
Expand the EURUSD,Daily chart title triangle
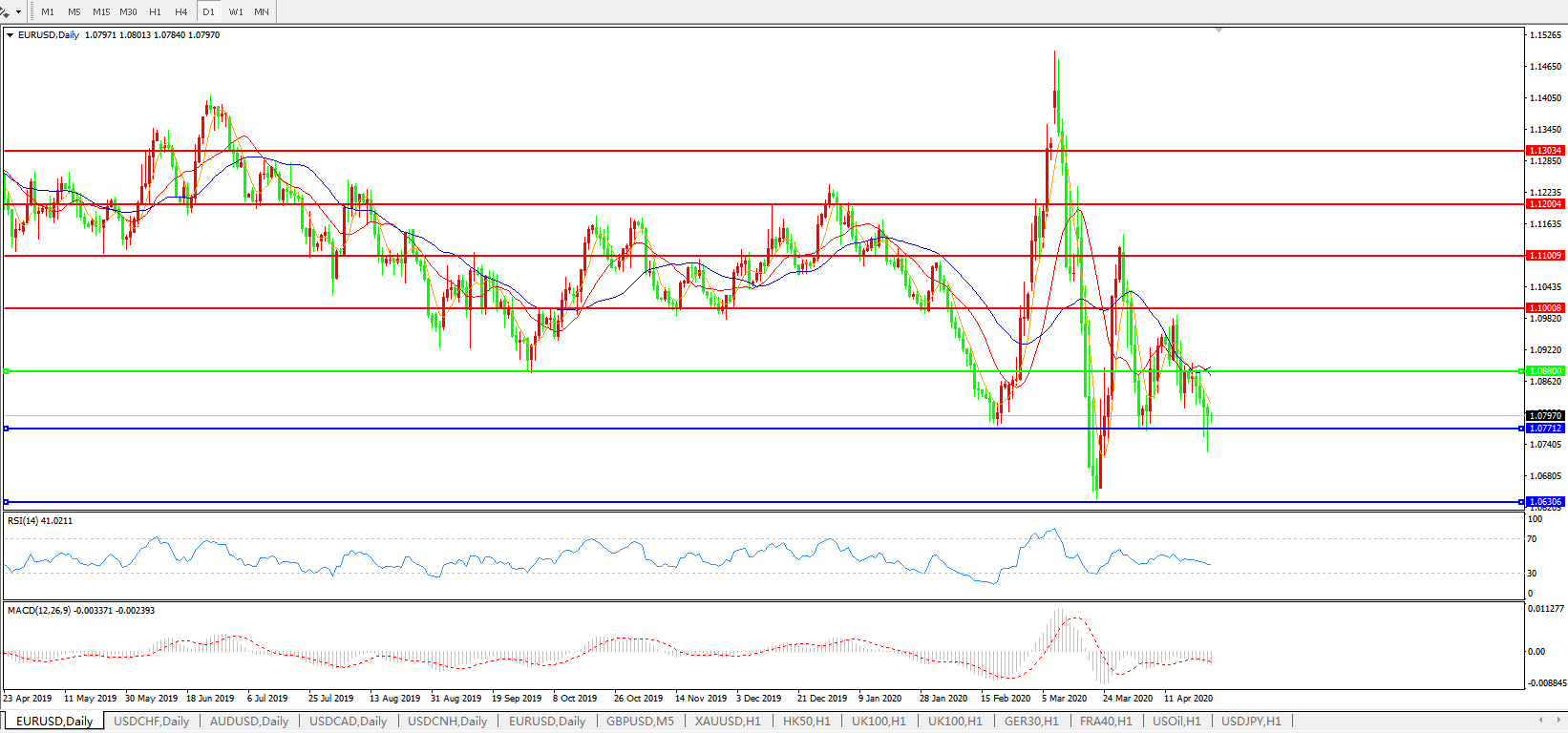pos(11,35)
